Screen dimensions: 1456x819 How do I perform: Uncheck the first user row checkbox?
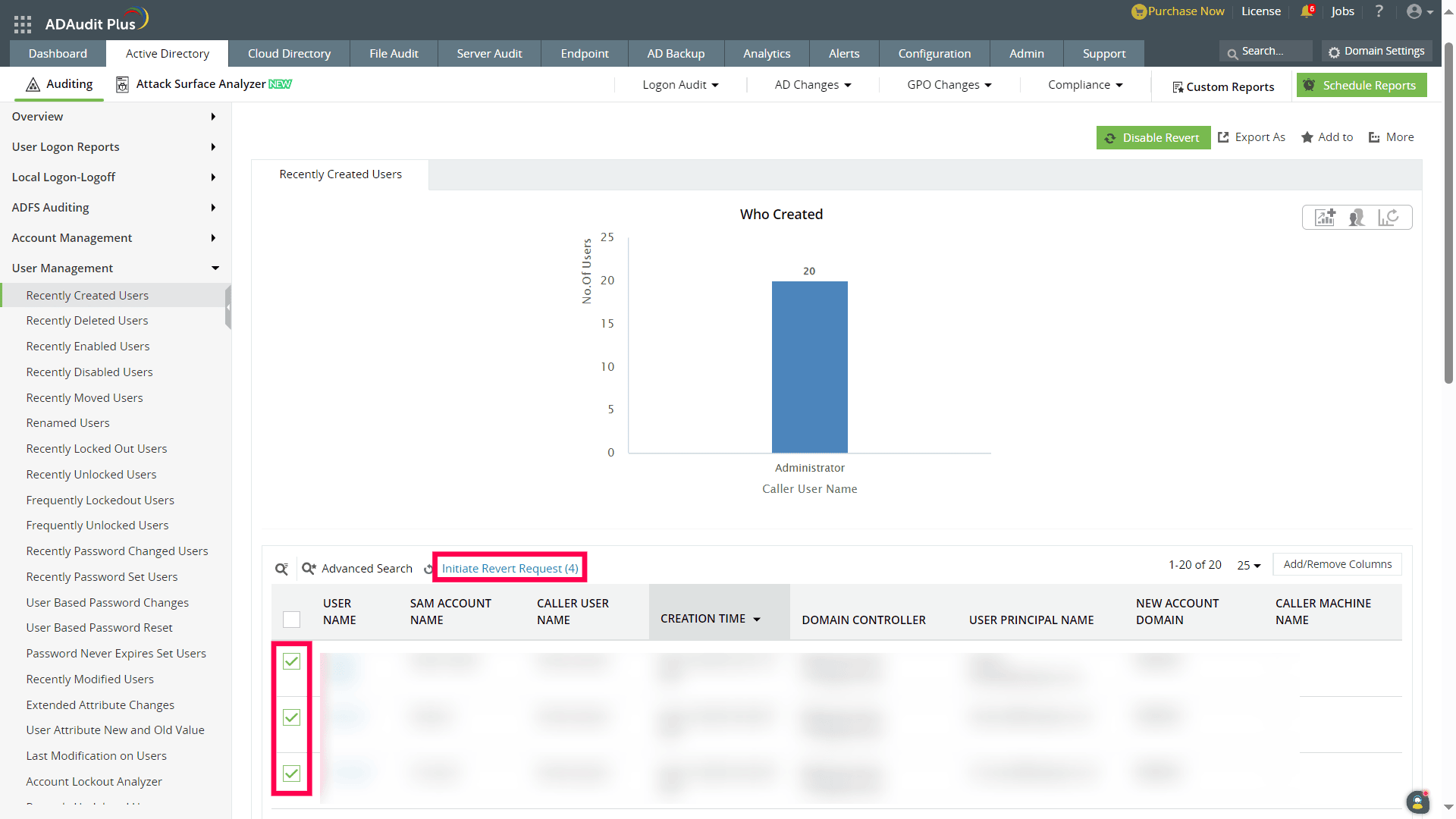[x=291, y=661]
